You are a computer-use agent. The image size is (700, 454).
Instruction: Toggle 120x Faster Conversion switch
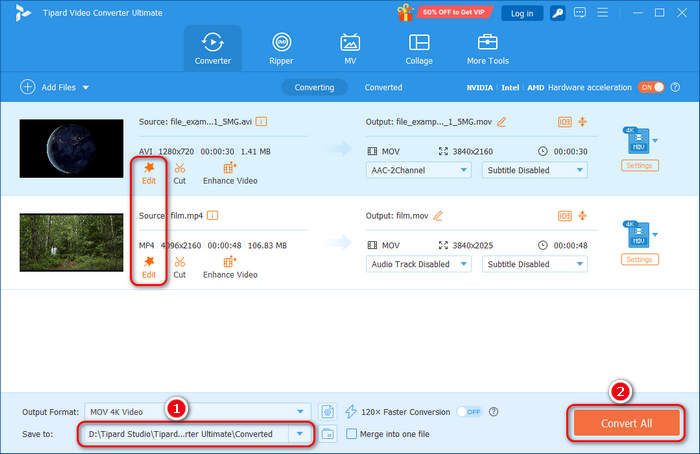pos(469,412)
